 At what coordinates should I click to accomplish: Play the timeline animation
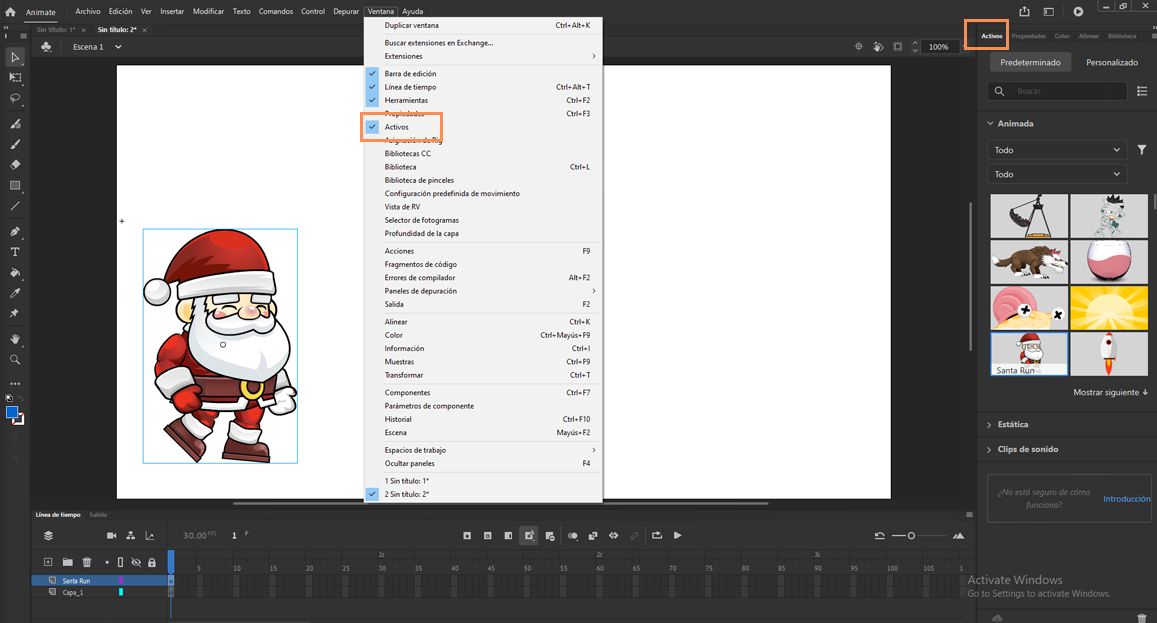coord(677,535)
